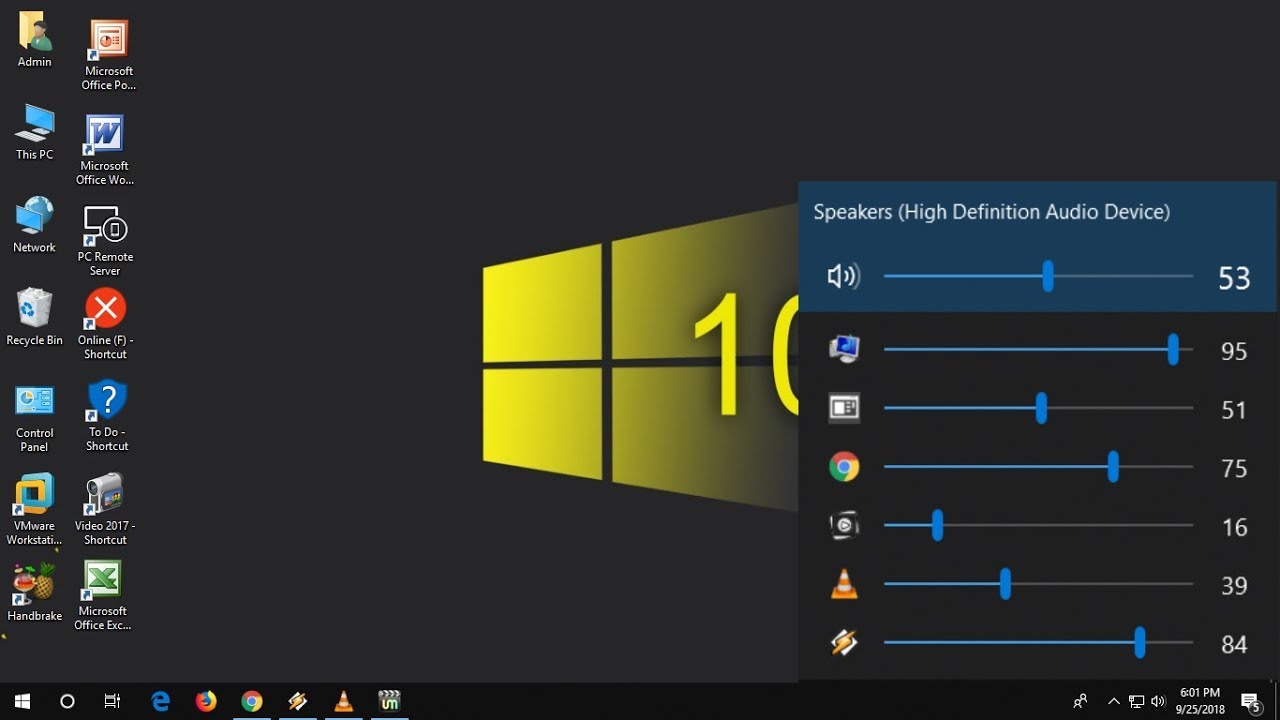
Task: Open Task View on the taskbar
Action: [112, 701]
